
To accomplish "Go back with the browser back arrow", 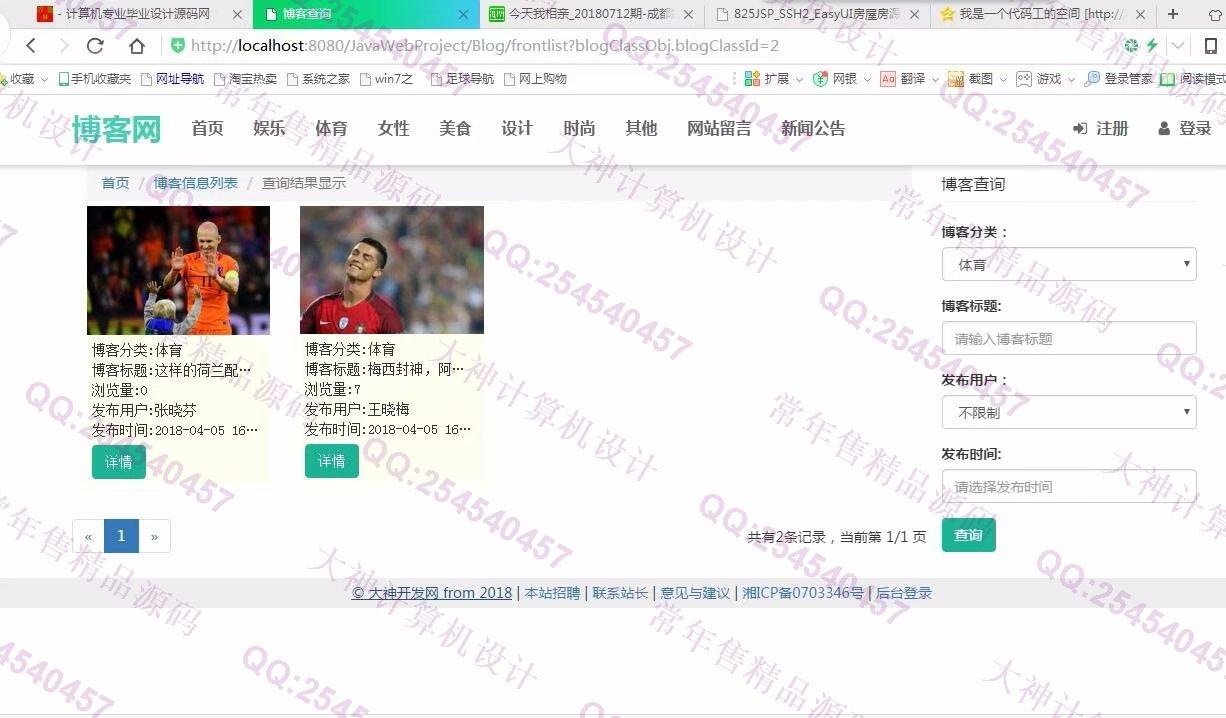I will (x=31, y=46).
